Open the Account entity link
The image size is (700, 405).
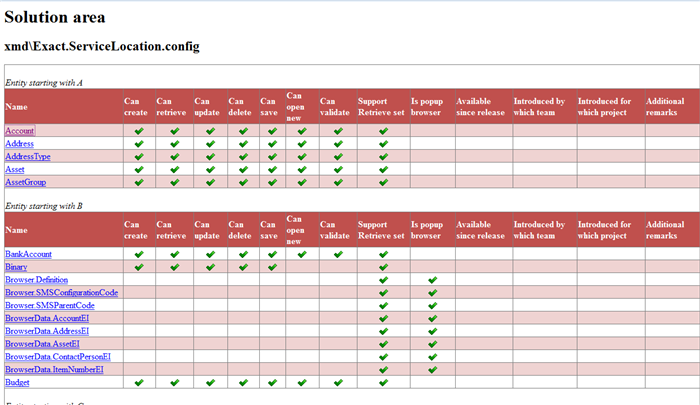pos(20,131)
